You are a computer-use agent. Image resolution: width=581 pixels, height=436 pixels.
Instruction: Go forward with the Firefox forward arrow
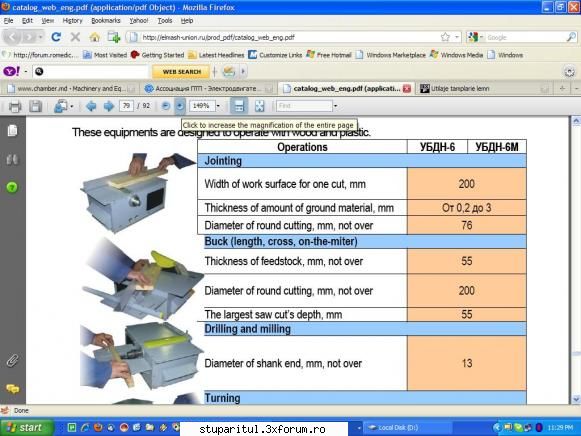pyautogui.click(x=28, y=37)
